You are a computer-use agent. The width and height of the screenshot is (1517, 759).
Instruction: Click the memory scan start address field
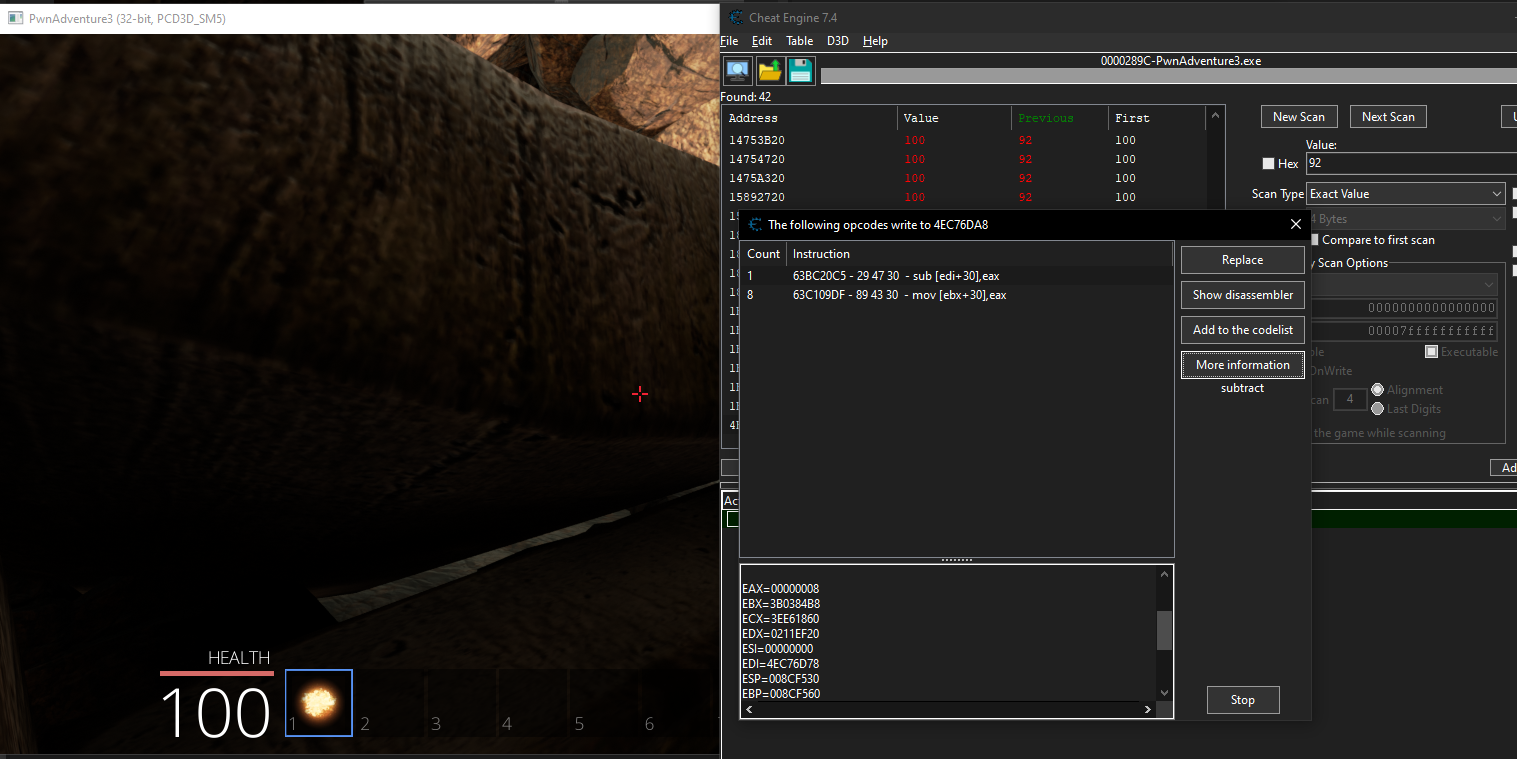tap(1404, 308)
